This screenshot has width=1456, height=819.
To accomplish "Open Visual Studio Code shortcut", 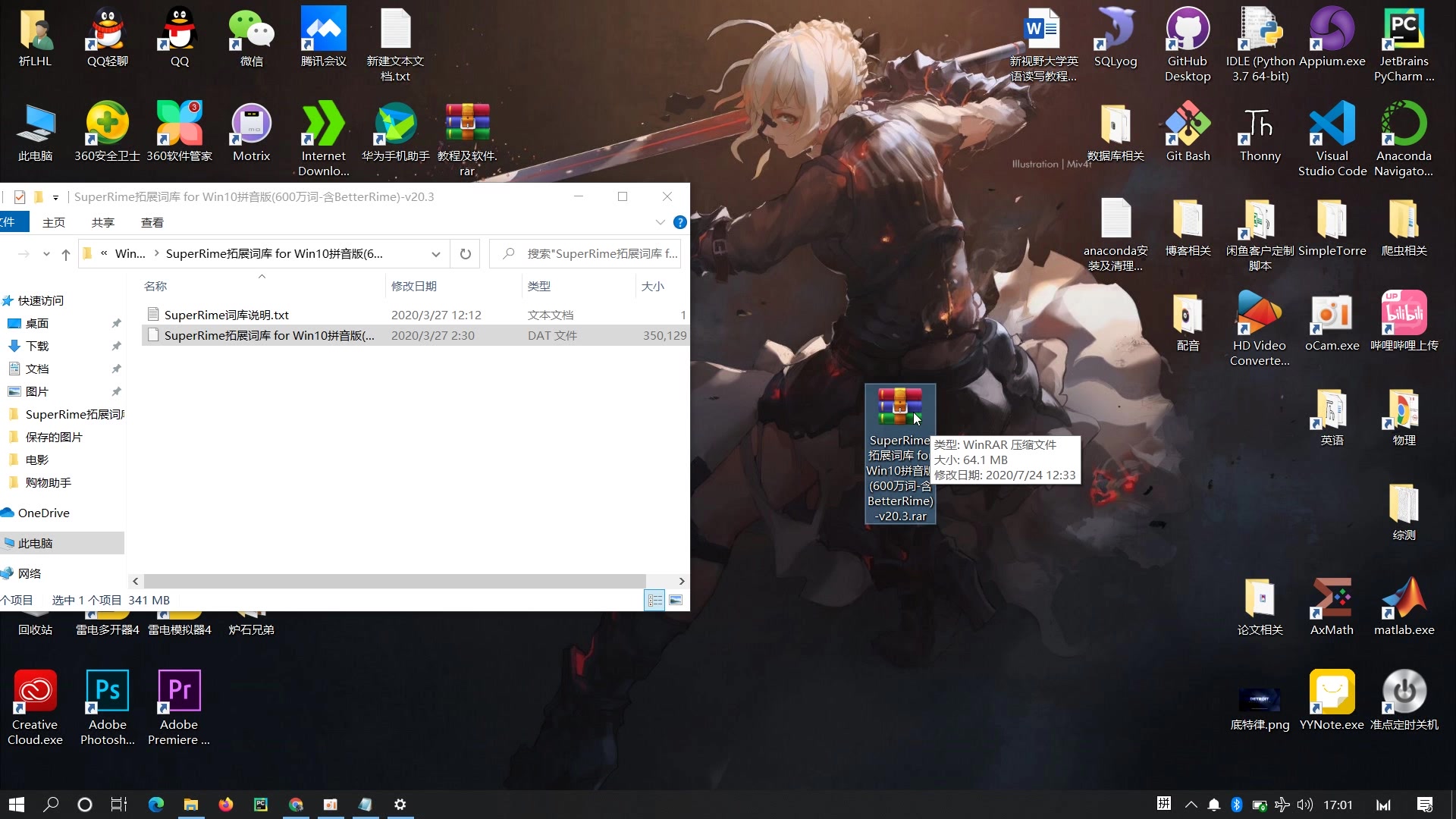I will (x=1332, y=139).
